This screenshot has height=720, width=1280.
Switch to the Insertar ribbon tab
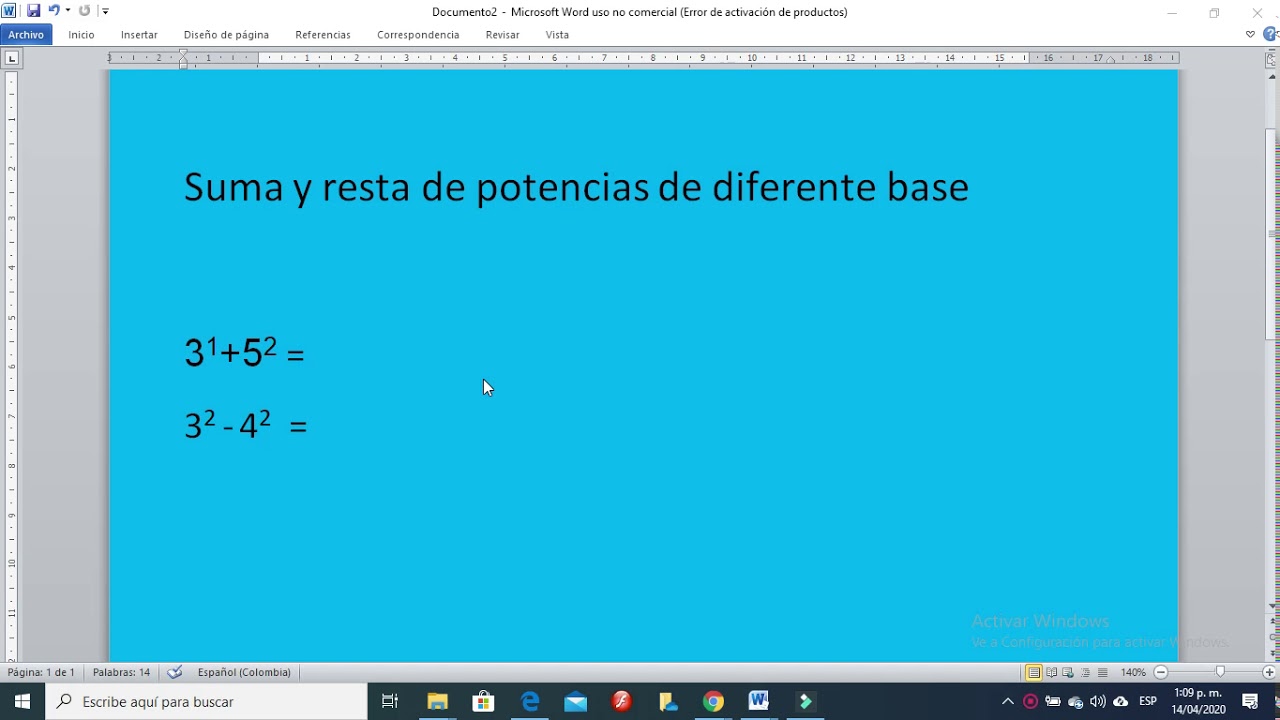click(139, 34)
